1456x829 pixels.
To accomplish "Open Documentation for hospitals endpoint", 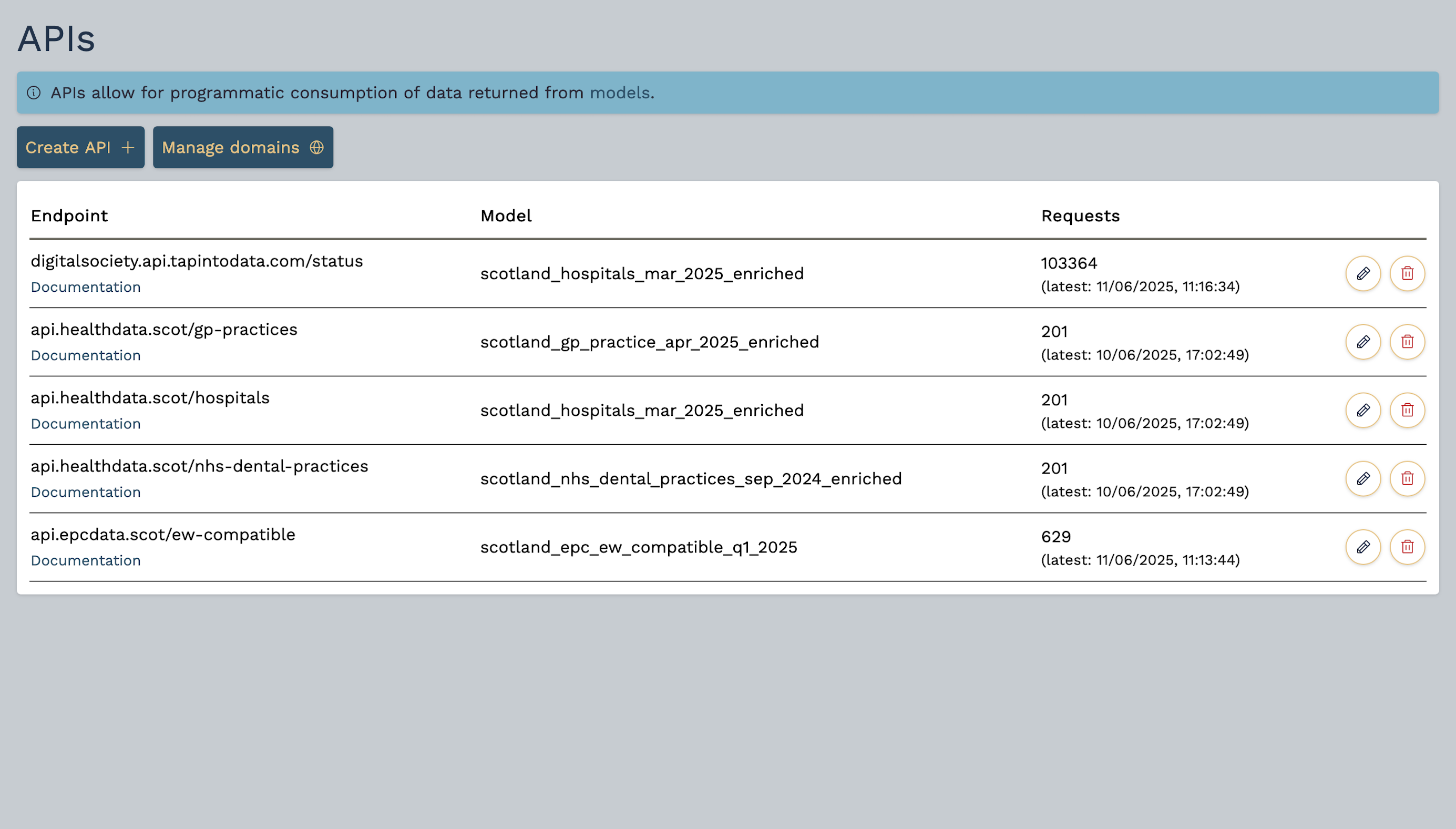I will [85, 424].
